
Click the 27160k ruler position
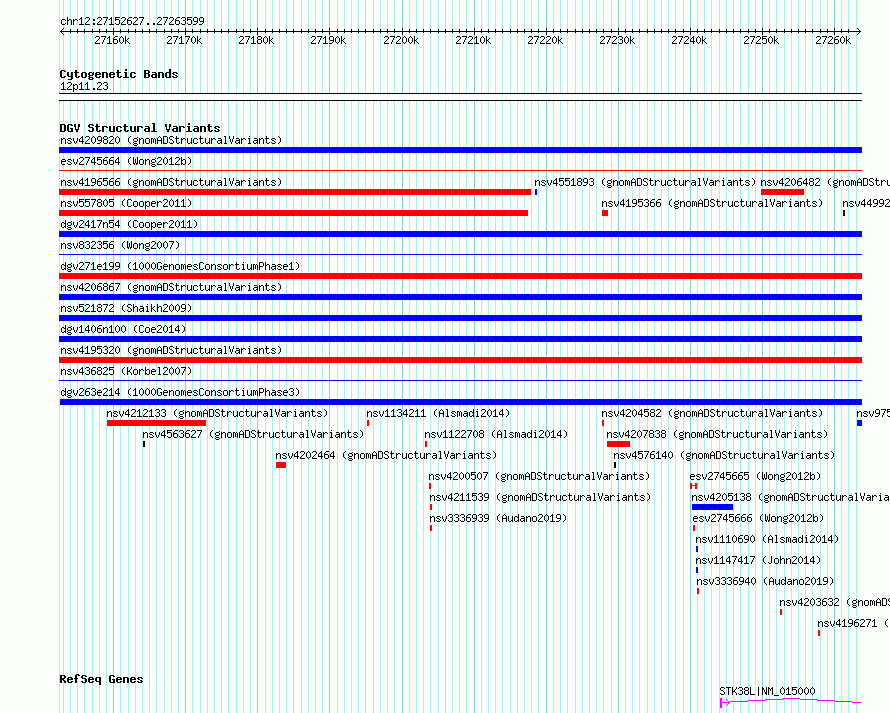[x=112, y=40]
